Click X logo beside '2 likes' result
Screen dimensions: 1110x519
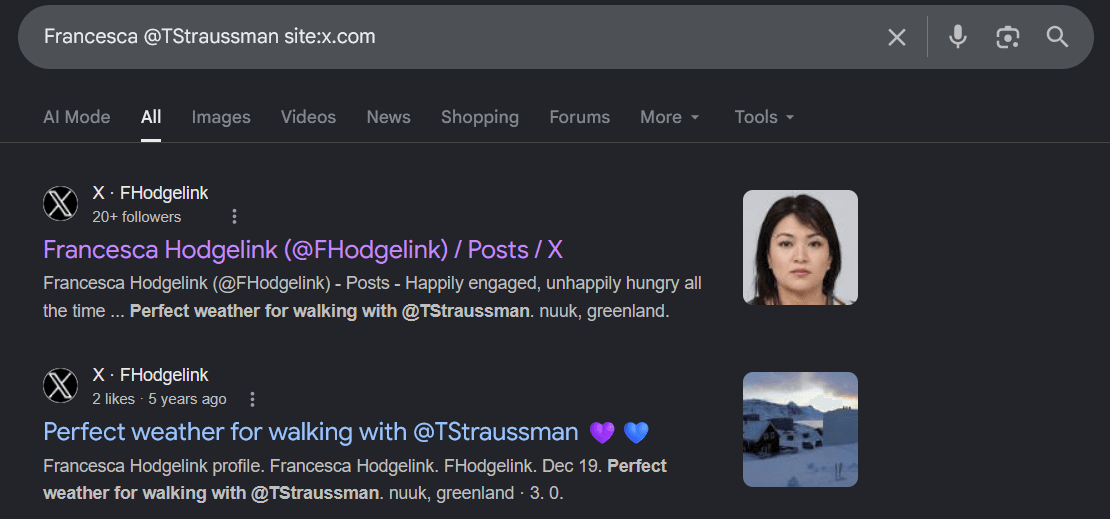(60, 387)
